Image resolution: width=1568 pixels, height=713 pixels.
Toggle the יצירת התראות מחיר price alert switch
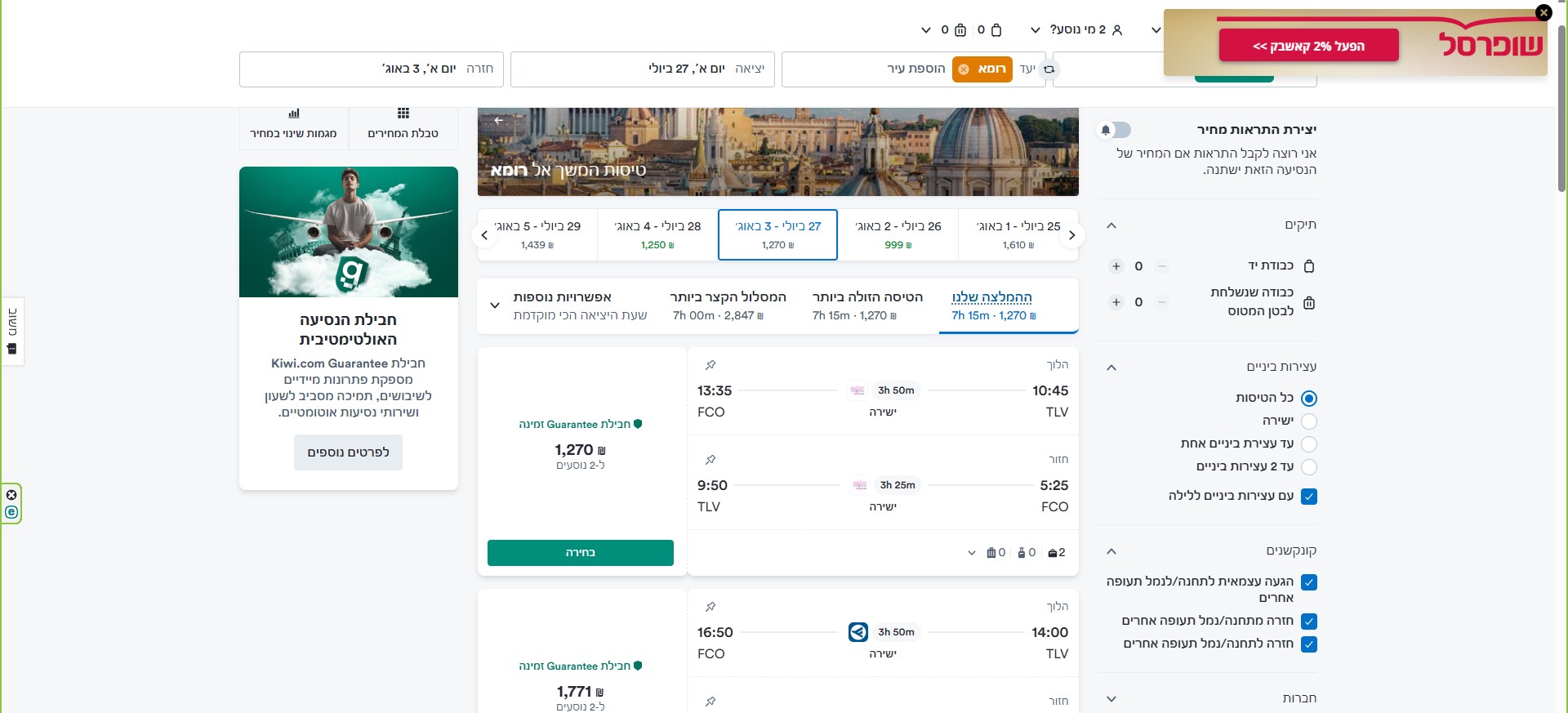(x=1115, y=130)
